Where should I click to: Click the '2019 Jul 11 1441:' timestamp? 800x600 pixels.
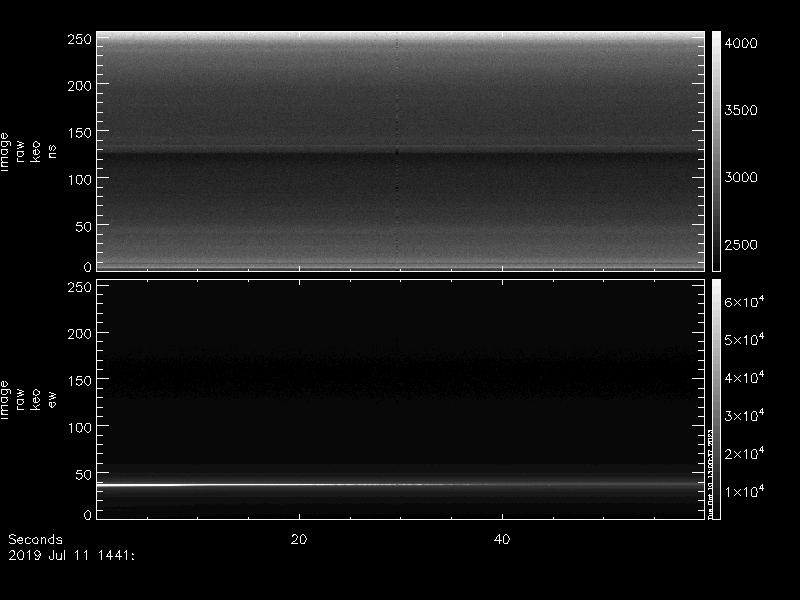pos(71,555)
